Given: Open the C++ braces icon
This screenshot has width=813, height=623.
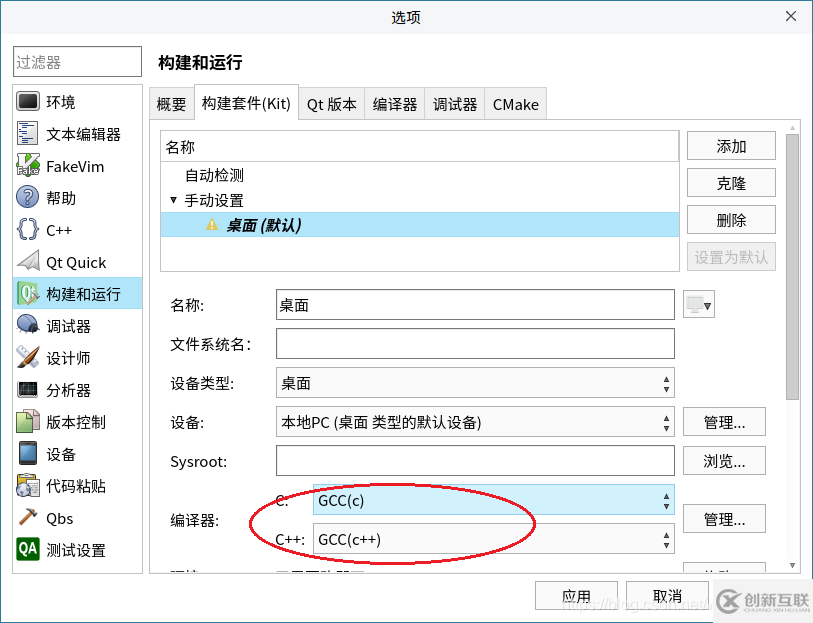Looking at the screenshot, I should [x=27, y=229].
